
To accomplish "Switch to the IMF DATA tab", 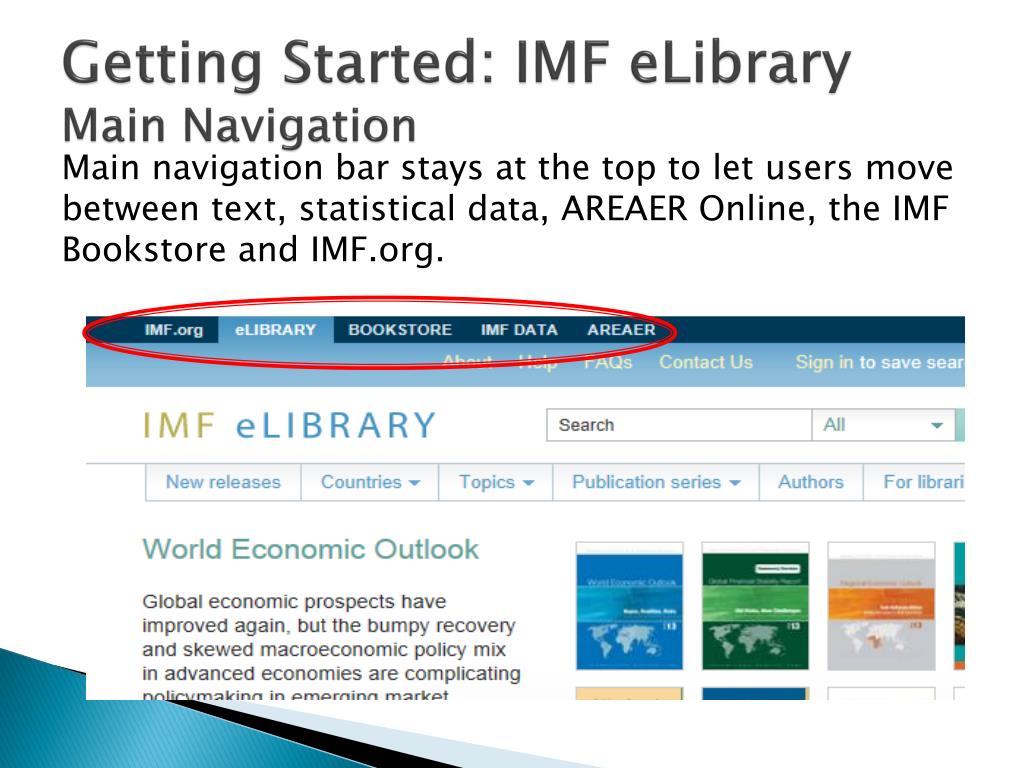I will 519,330.
